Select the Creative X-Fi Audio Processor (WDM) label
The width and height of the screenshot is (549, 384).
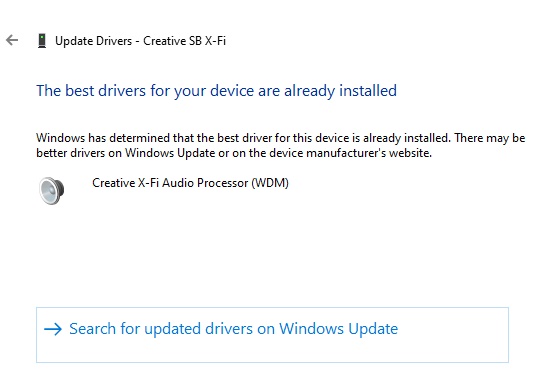190,183
